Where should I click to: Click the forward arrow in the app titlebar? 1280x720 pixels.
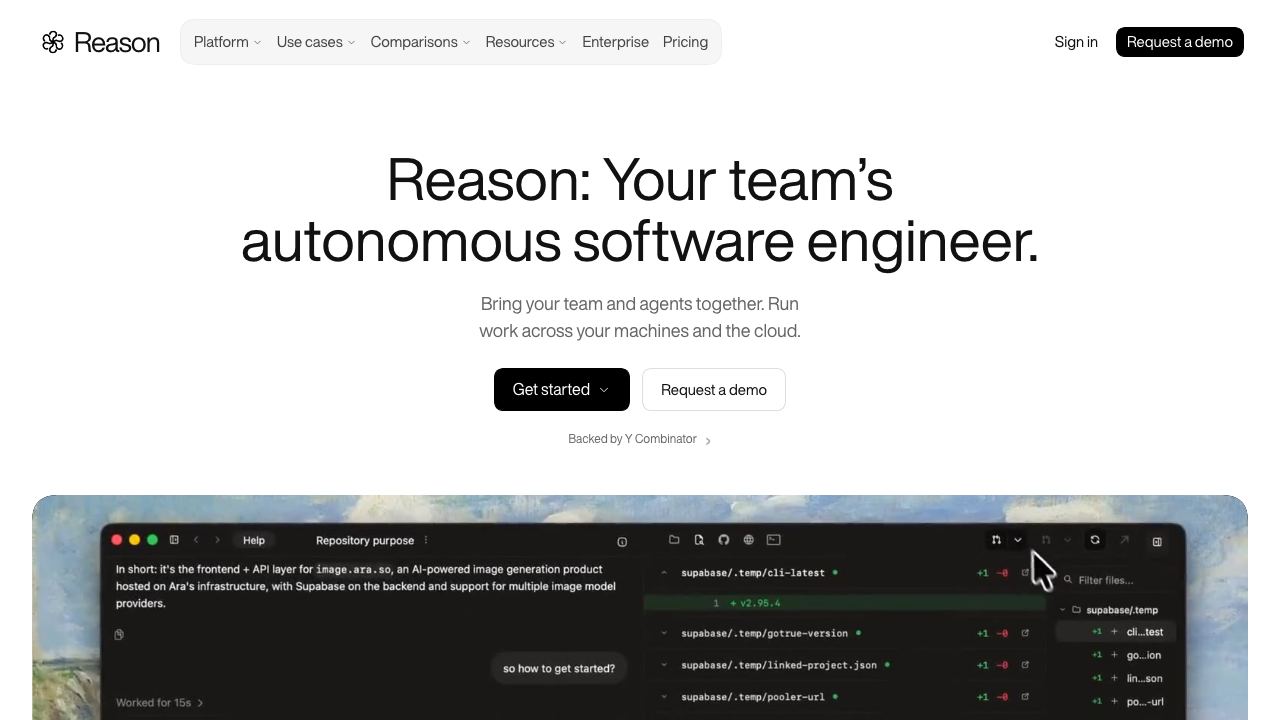[217, 540]
